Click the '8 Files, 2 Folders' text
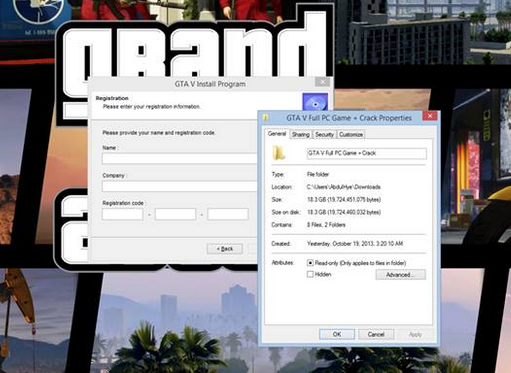Image resolution: width=511 pixels, height=373 pixels. click(x=326, y=225)
